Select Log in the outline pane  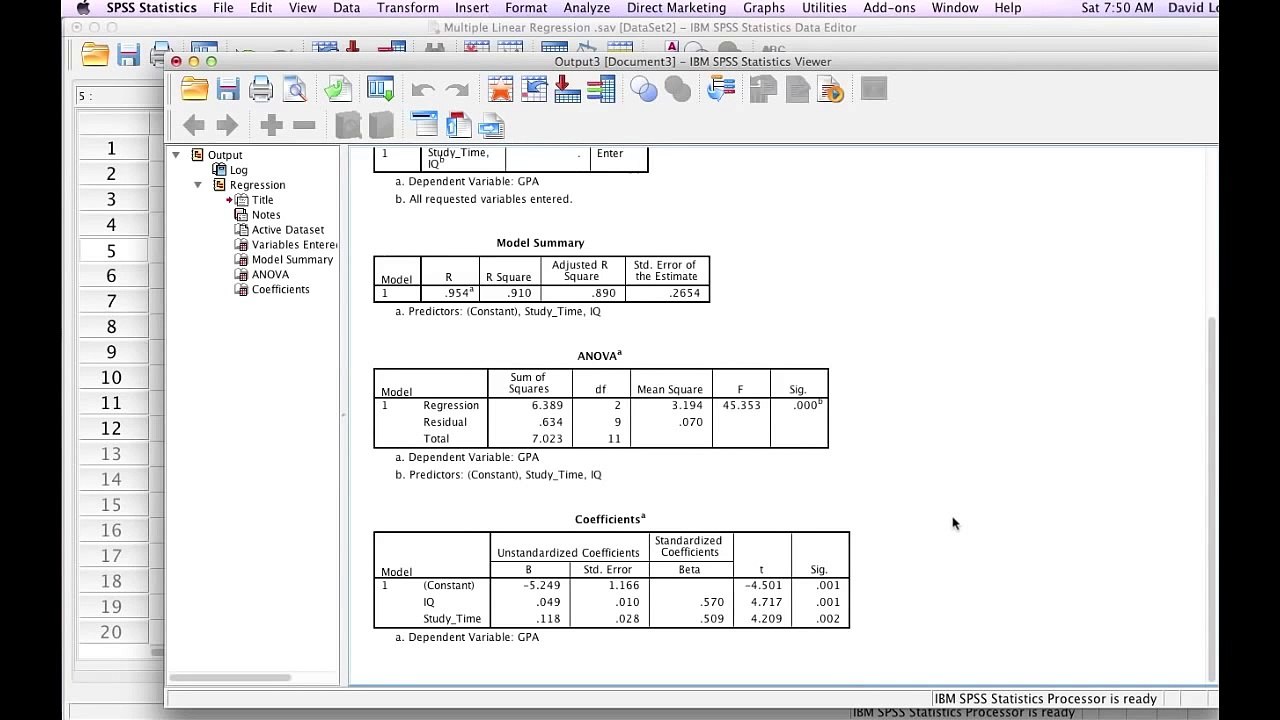point(238,170)
